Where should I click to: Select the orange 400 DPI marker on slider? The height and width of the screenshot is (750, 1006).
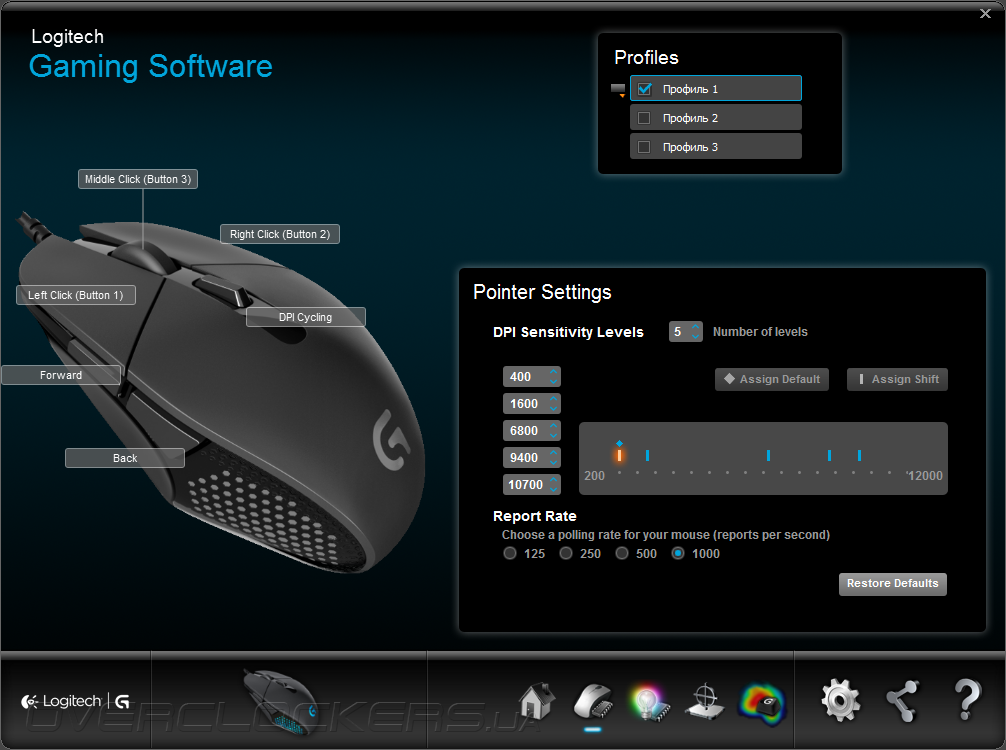click(619, 455)
